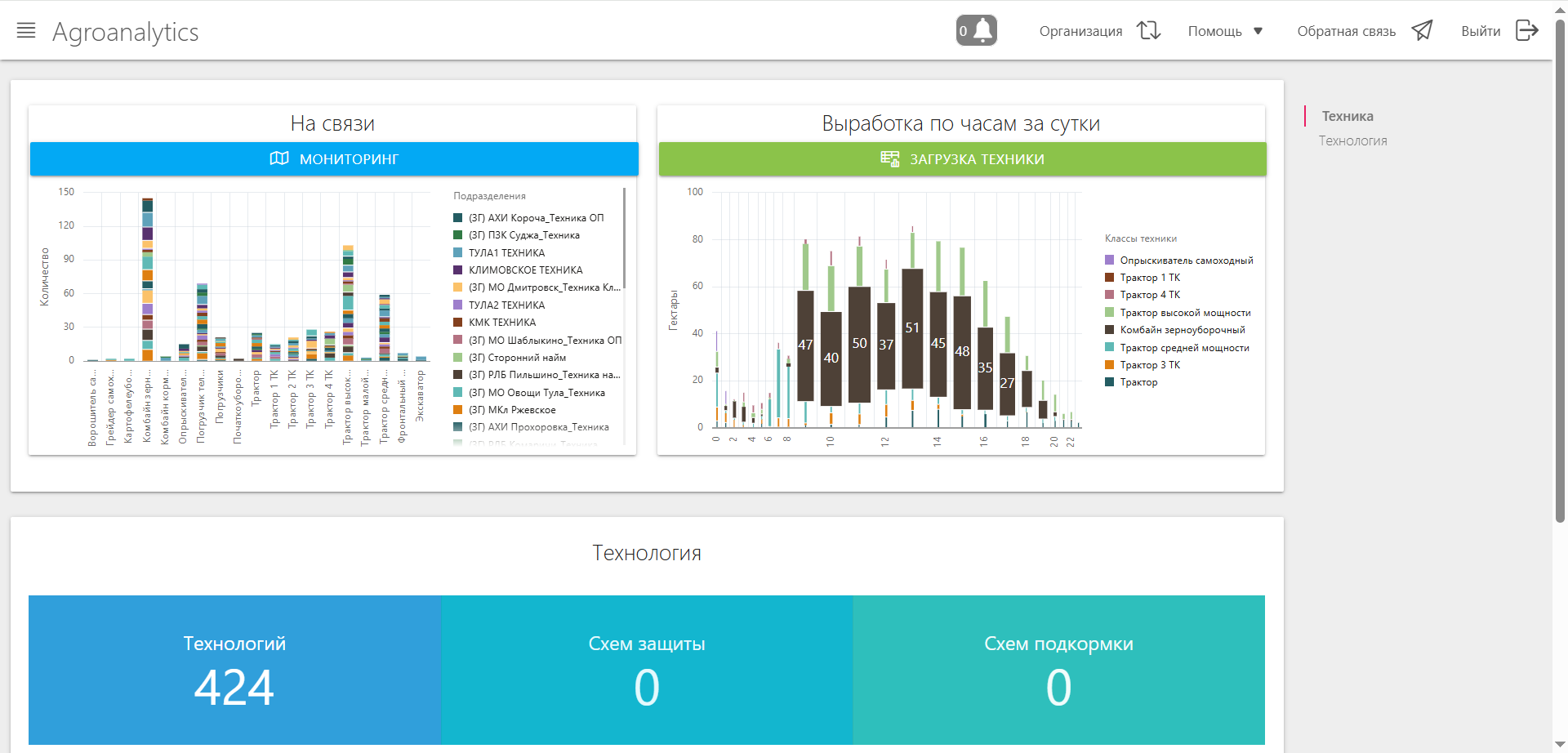Image resolution: width=1568 pixels, height=753 pixels.
Task: Click the notifications bell icon
Action: 983,30
